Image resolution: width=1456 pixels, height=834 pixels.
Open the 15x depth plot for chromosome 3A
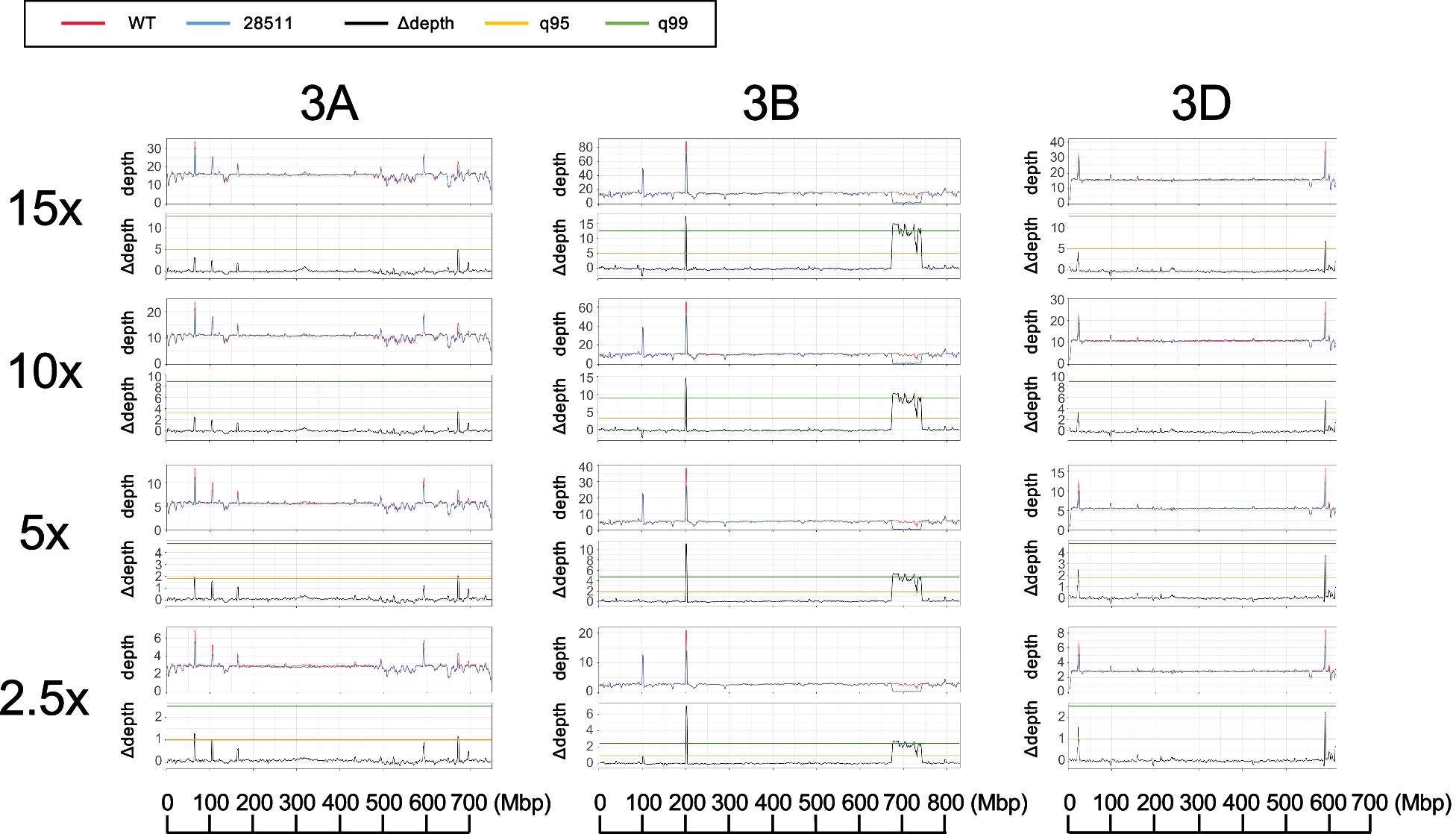point(329,171)
